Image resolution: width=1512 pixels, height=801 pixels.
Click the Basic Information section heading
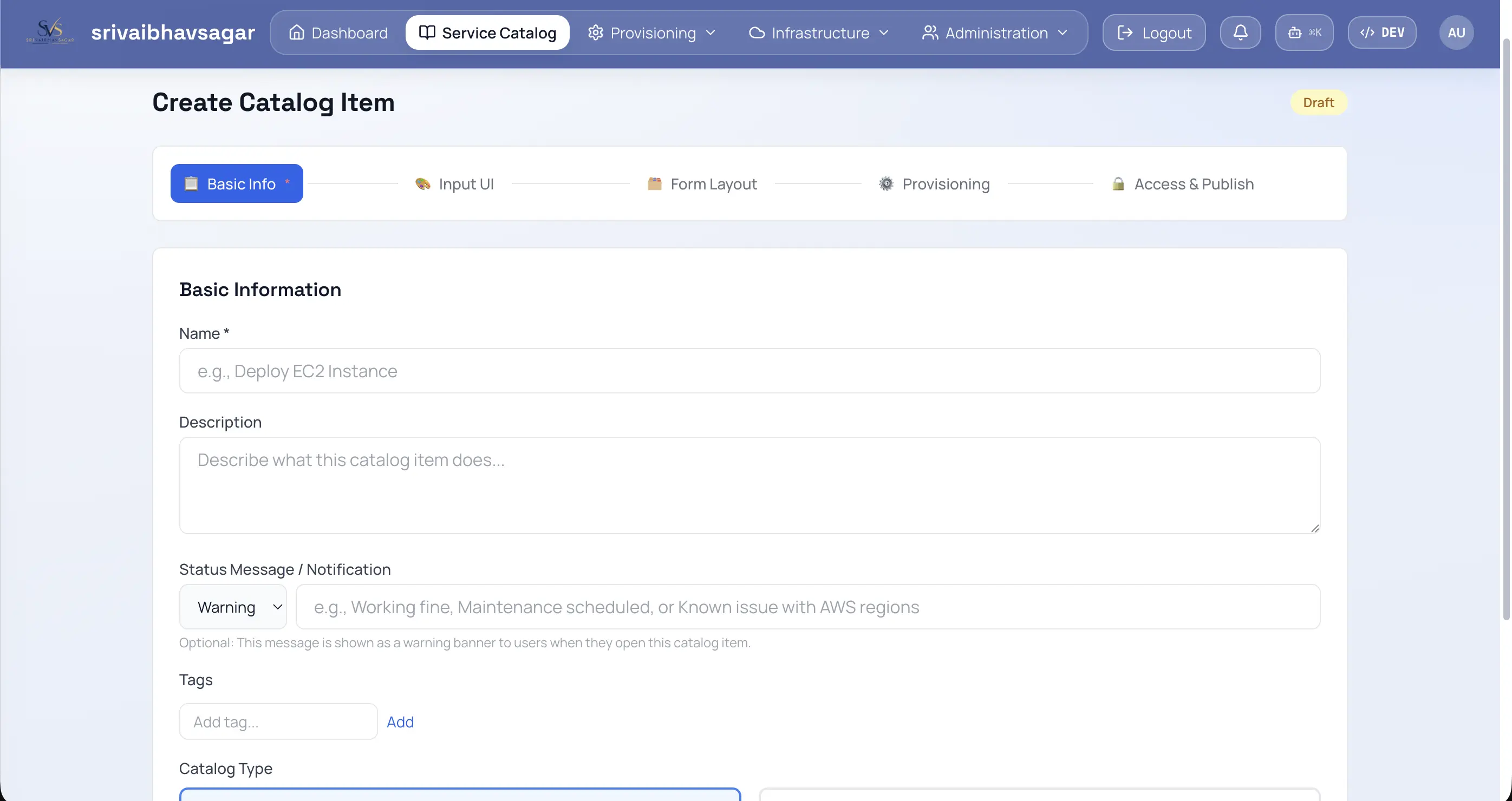260,289
